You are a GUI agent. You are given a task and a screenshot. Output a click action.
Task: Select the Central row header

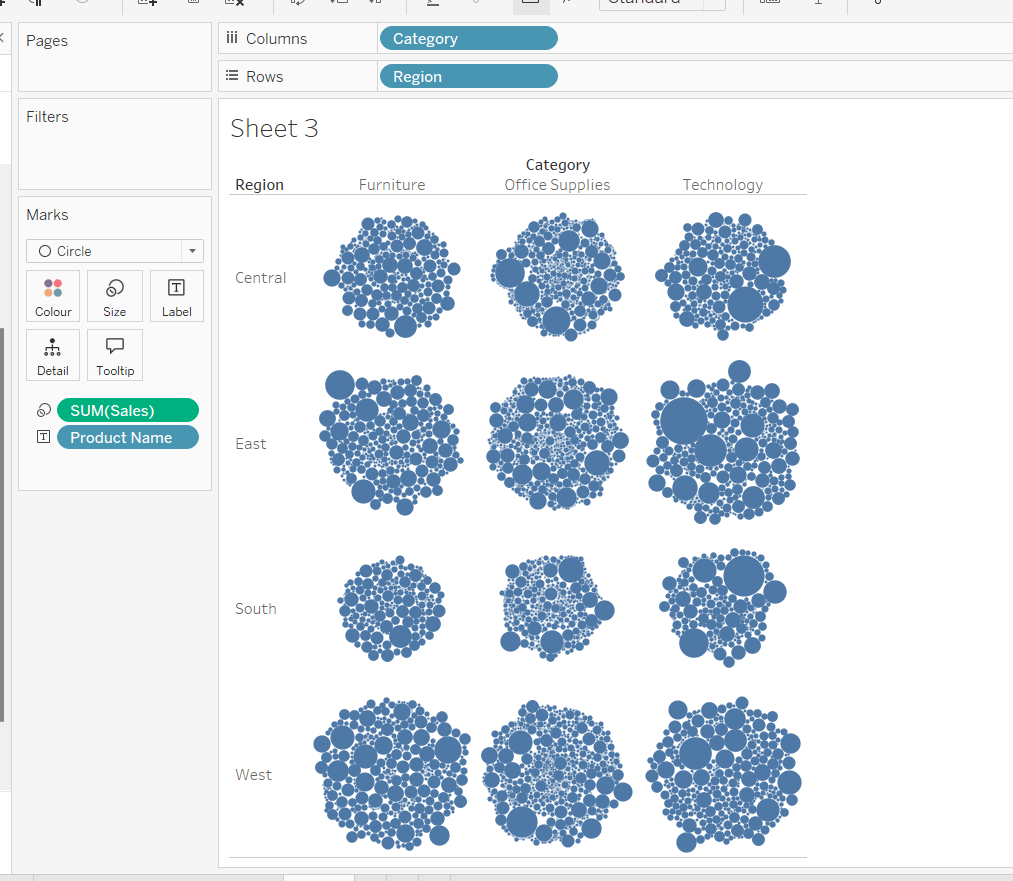click(x=261, y=278)
